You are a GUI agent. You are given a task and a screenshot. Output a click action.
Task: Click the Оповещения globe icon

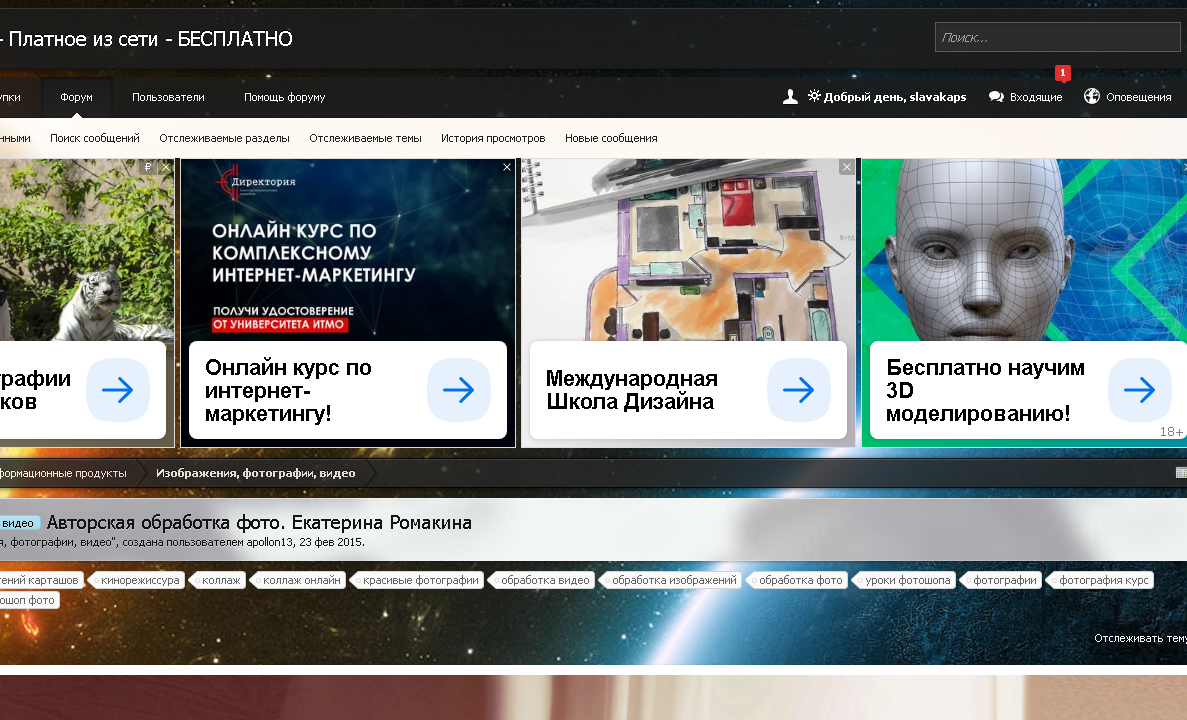[x=1090, y=96]
